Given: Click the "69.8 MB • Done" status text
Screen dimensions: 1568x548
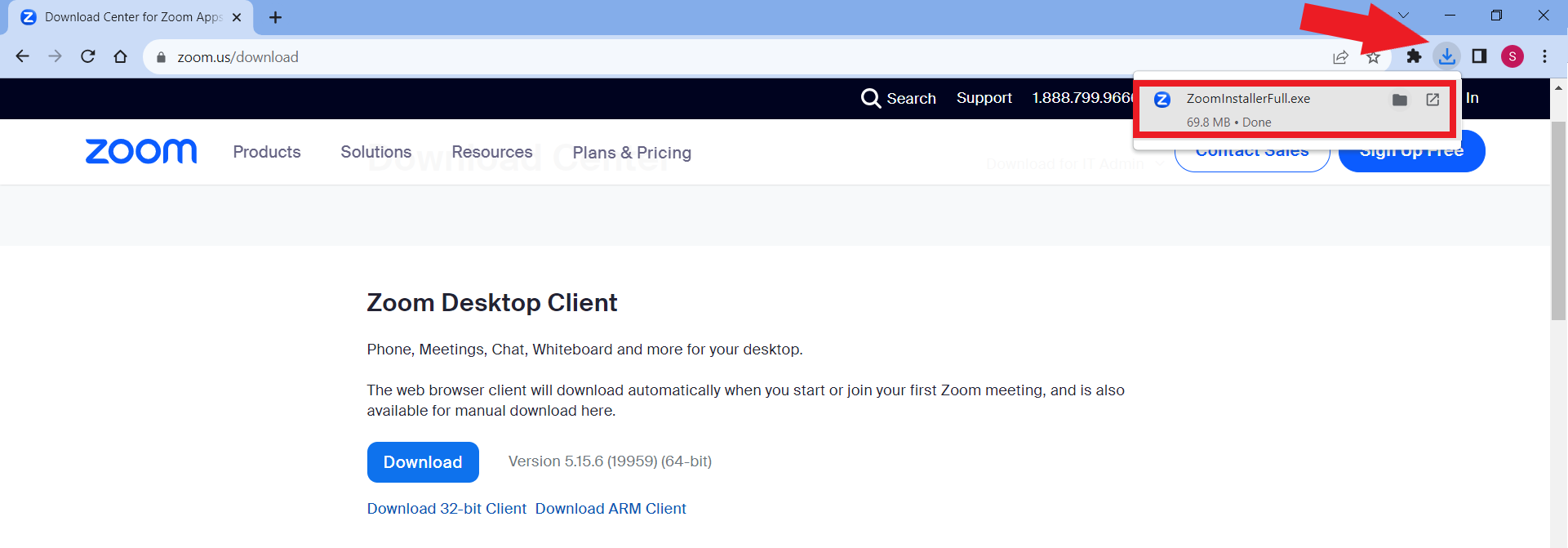Looking at the screenshot, I should [x=1228, y=123].
